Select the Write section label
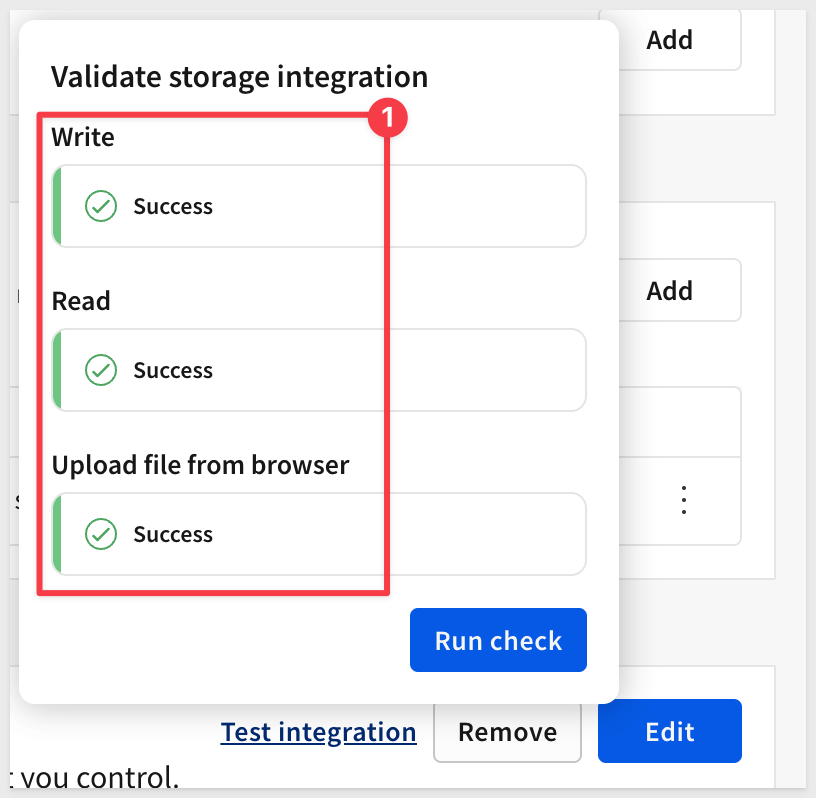Screen dimensions: 816x798 (83, 137)
